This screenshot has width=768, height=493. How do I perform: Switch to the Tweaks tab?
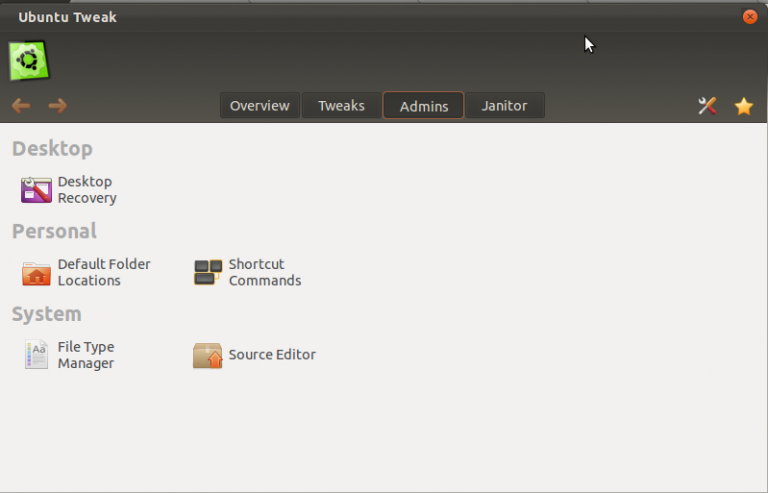pyautogui.click(x=341, y=106)
